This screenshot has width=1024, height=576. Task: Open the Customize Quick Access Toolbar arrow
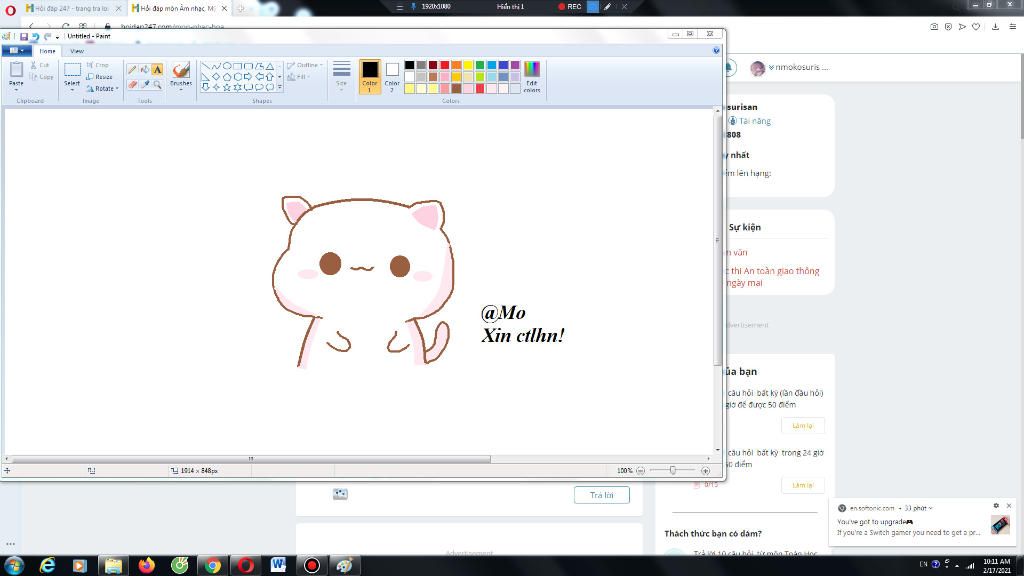[57, 37]
